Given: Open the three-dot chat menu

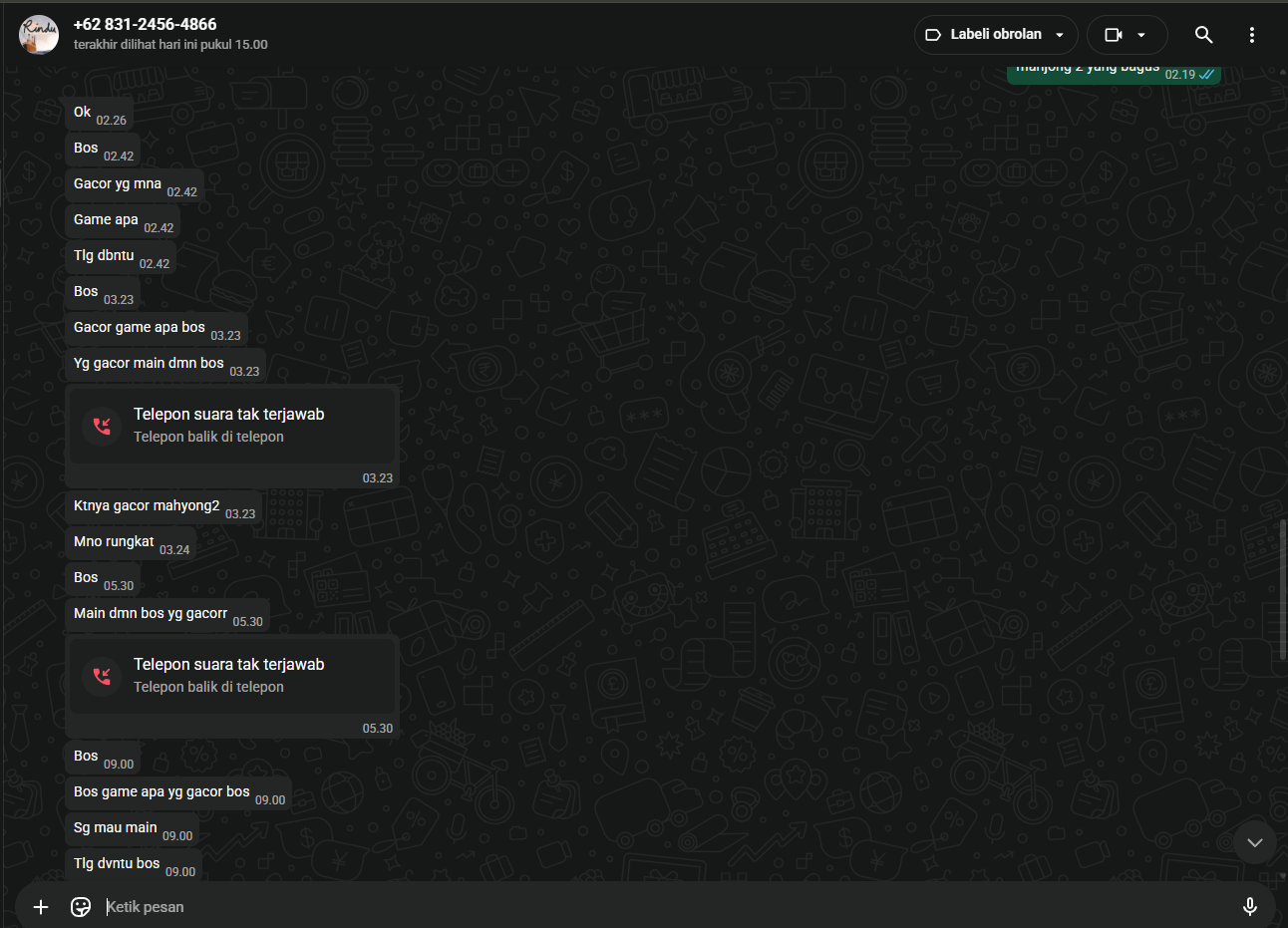Looking at the screenshot, I should click(1252, 35).
